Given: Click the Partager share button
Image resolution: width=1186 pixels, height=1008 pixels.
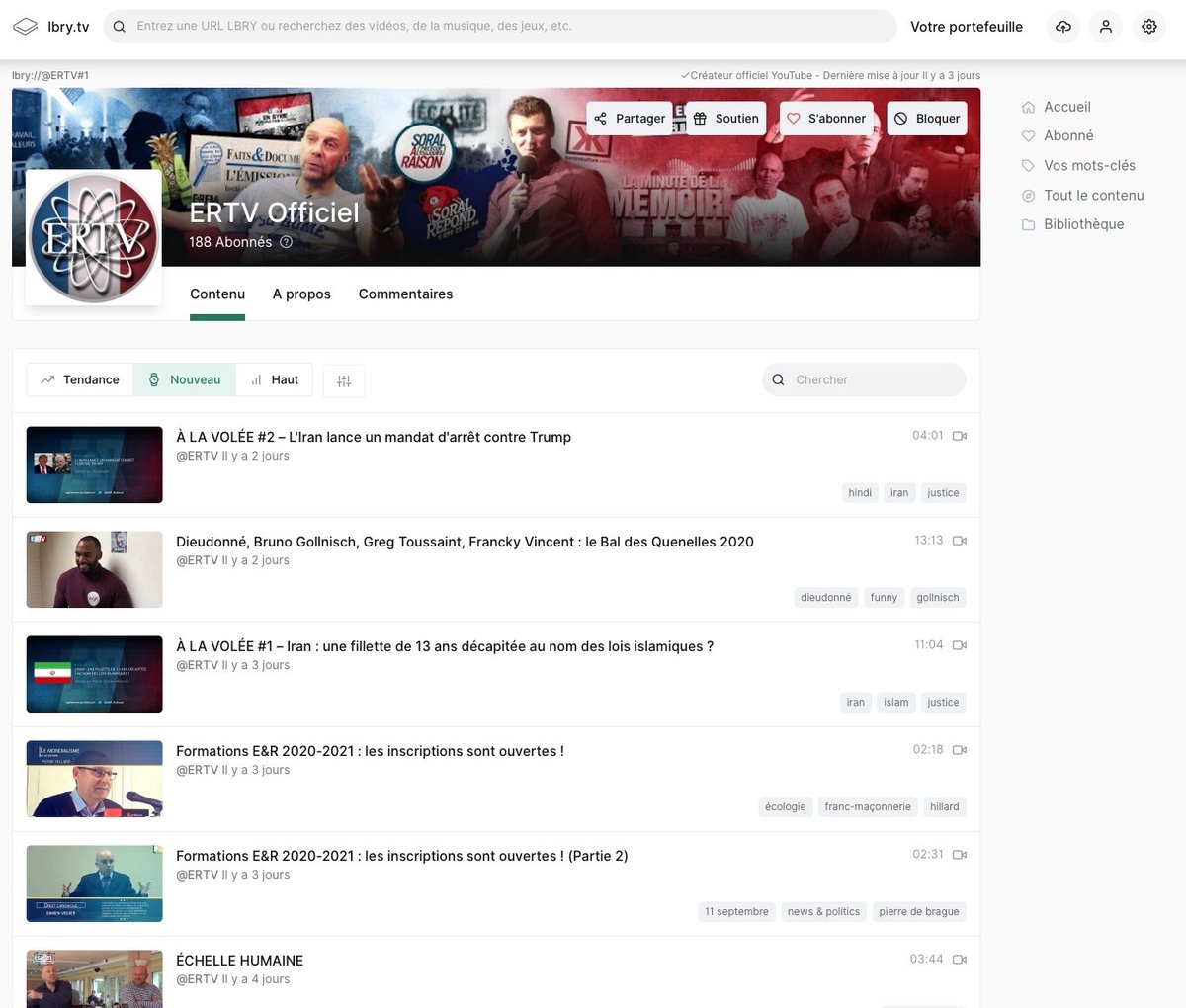Looking at the screenshot, I should point(630,119).
